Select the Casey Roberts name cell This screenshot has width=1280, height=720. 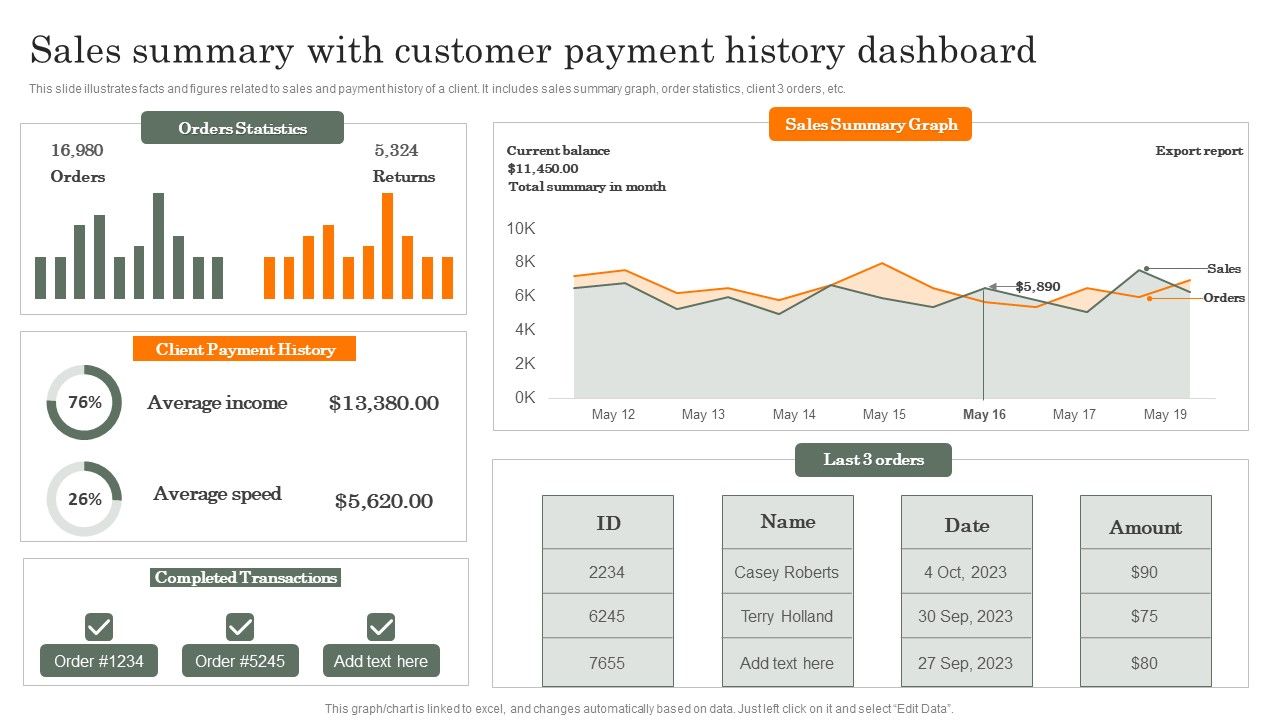pyautogui.click(x=788, y=572)
